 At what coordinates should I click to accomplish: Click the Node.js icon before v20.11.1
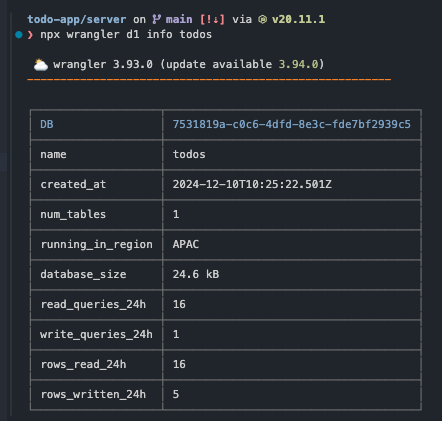pyautogui.click(x=262, y=20)
